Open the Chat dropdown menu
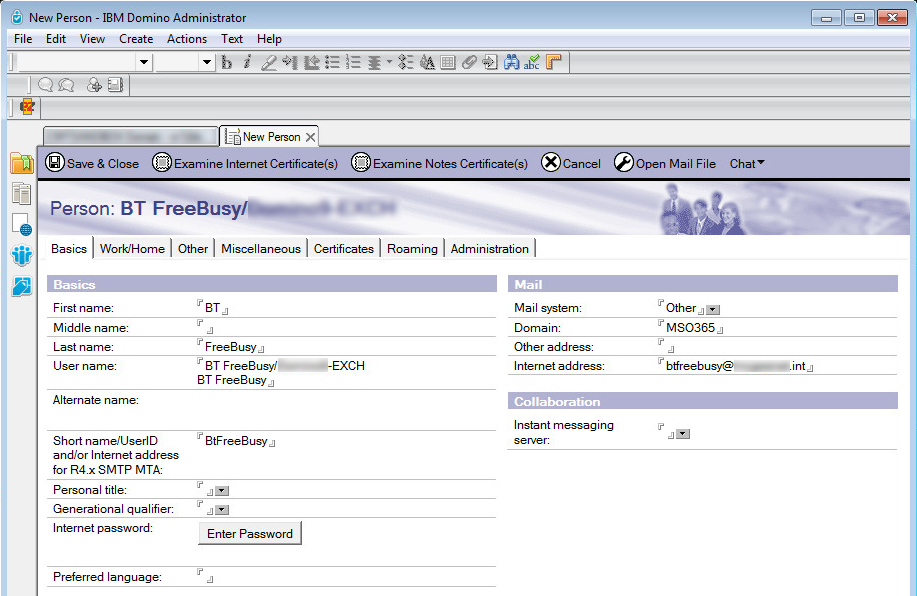The width and height of the screenshot is (917, 596). [747, 164]
